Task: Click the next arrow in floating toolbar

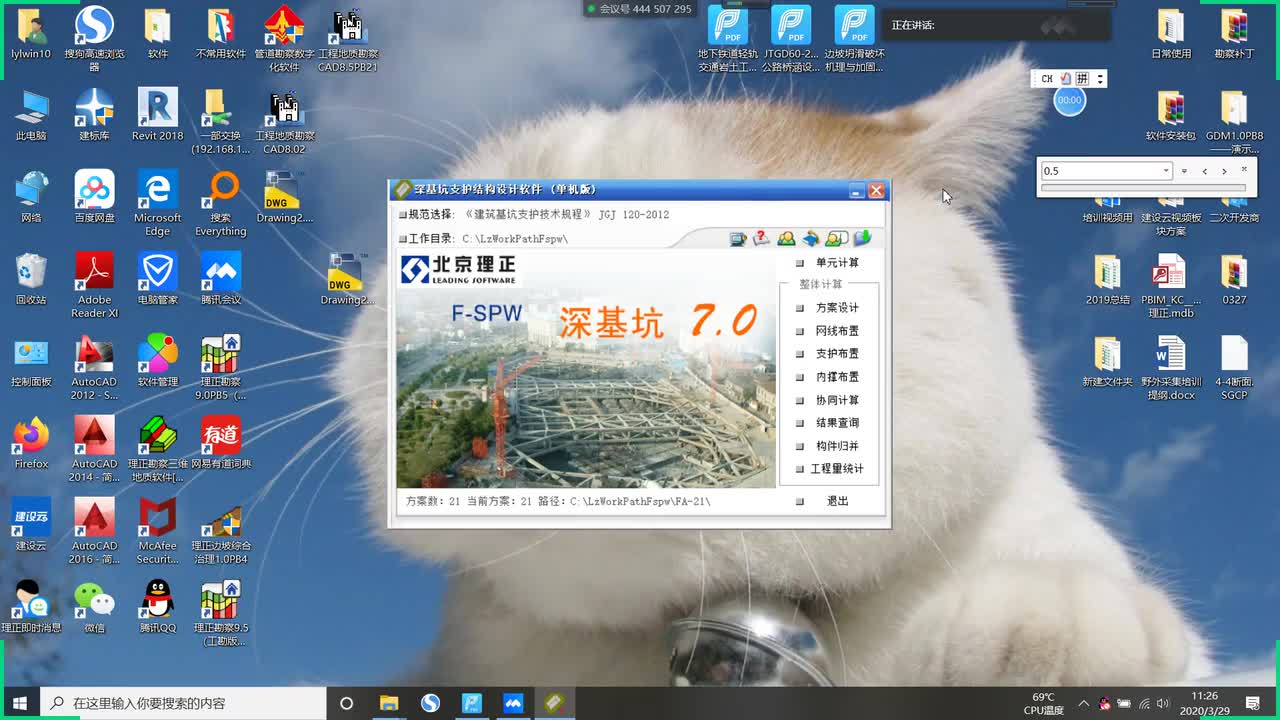Action: coord(1224,171)
